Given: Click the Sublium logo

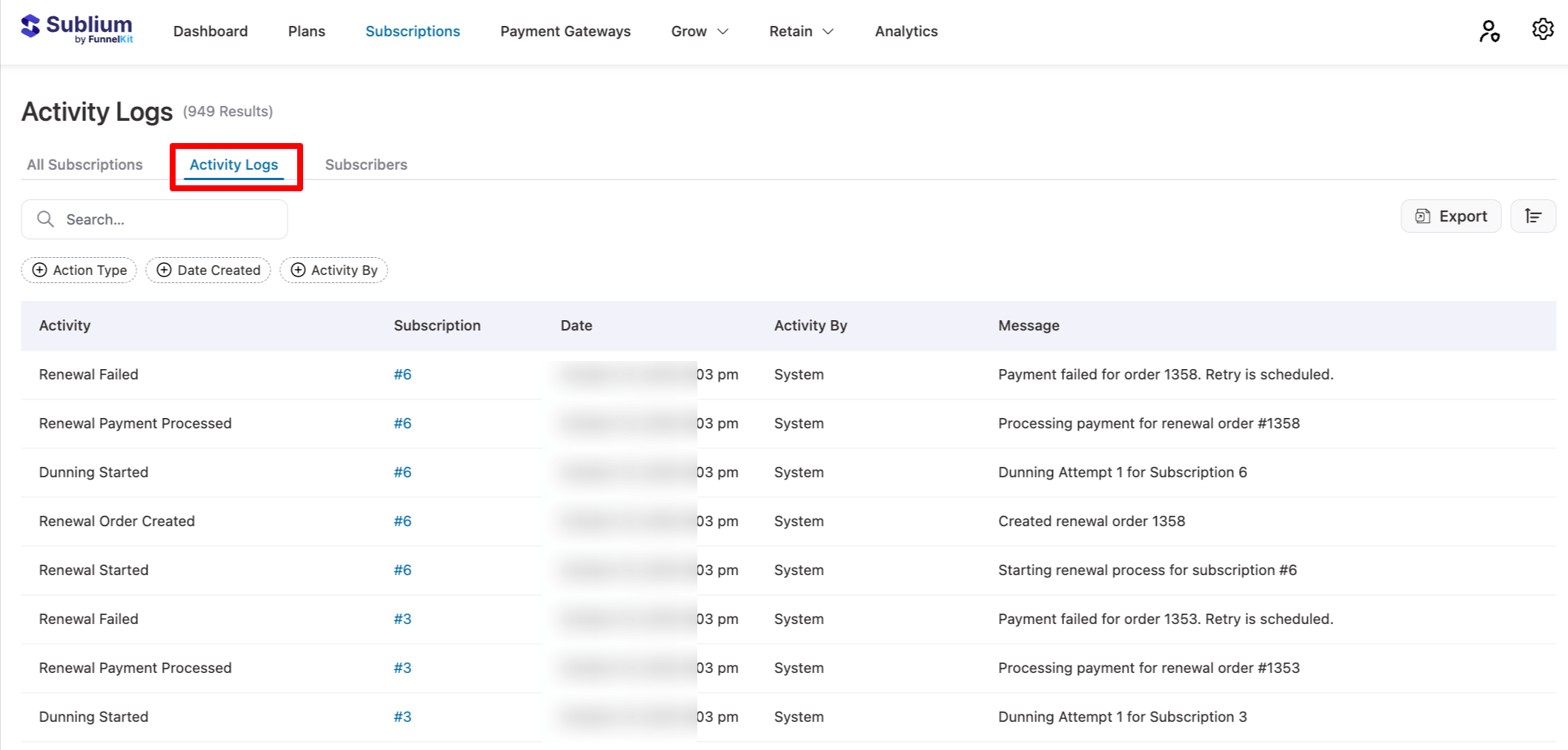Looking at the screenshot, I should point(76,29).
